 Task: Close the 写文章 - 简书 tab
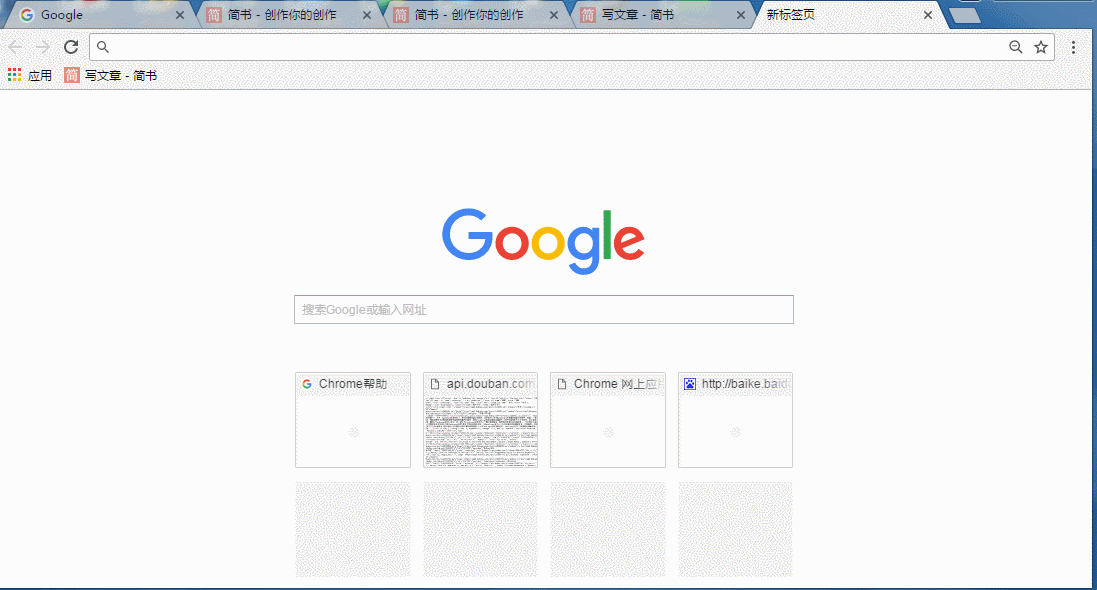tap(740, 15)
